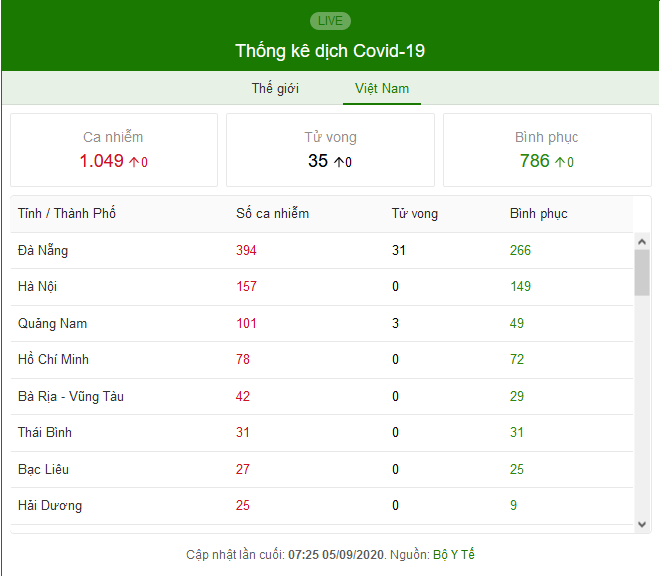Click the Ca nhiễm summary card

pos(114,150)
